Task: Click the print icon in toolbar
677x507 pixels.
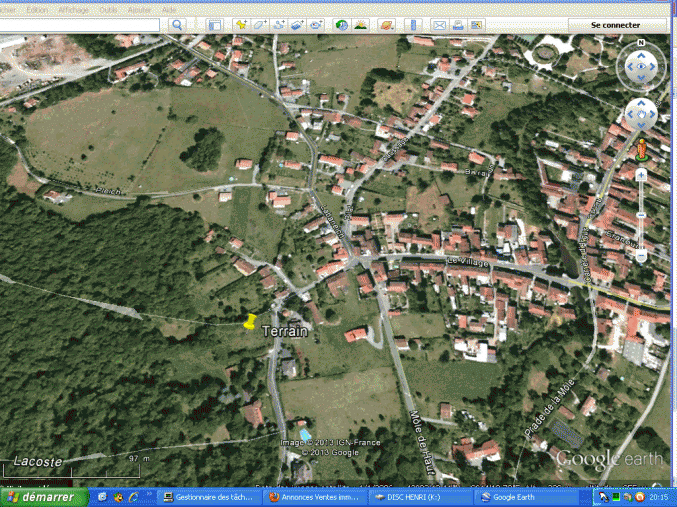Action: pos(458,24)
